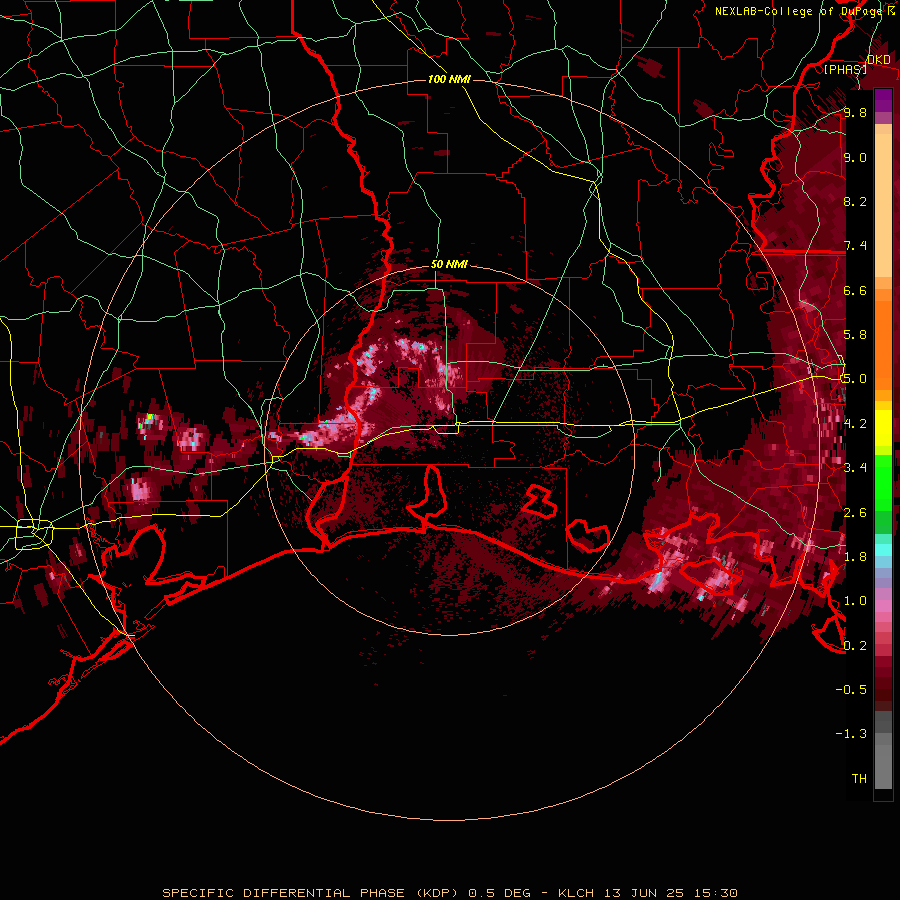Click the 5.8 scale value

point(855,335)
